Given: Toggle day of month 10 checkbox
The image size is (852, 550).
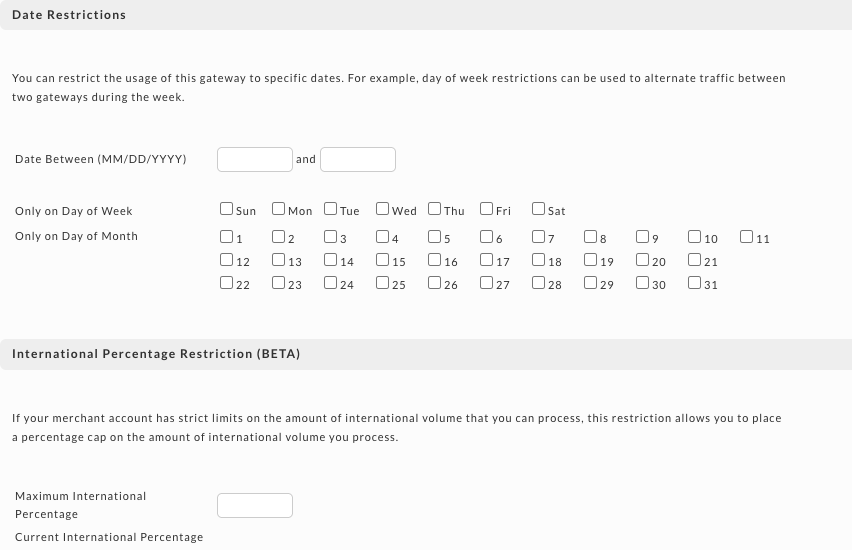Looking at the screenshot, I should click(694, 236).
